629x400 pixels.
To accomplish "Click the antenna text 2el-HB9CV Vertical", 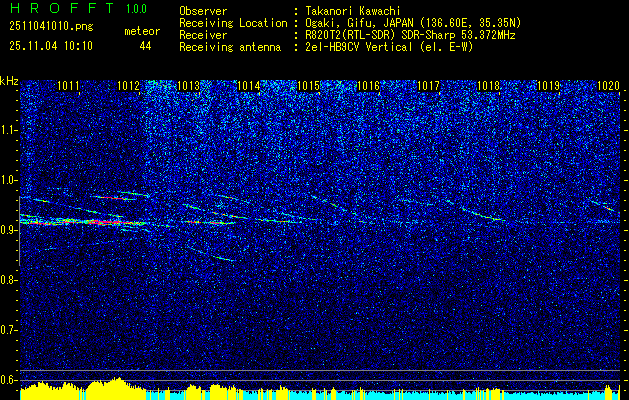I will (359, 47).
